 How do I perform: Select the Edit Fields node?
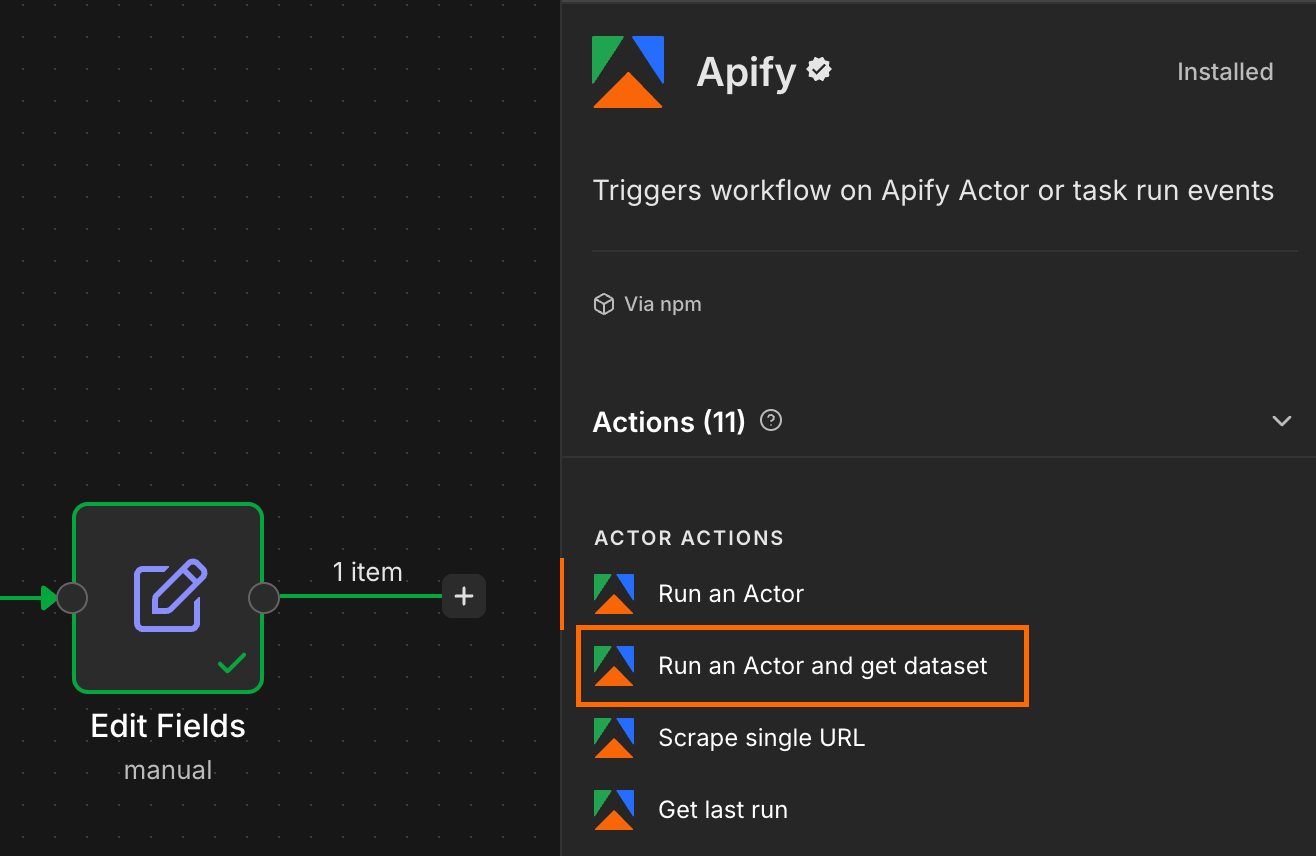click(168, 597)
